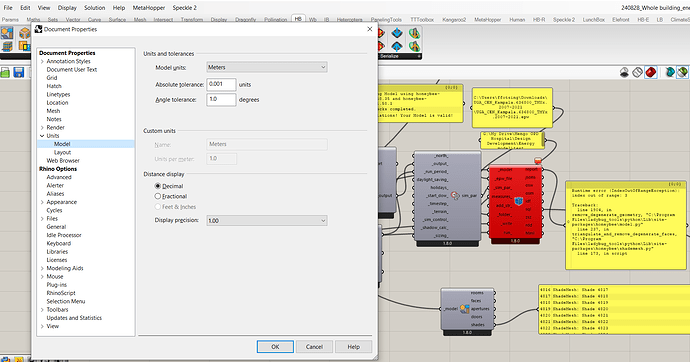Expand the Modeling Aids tree node

click(x=42, y=268)
